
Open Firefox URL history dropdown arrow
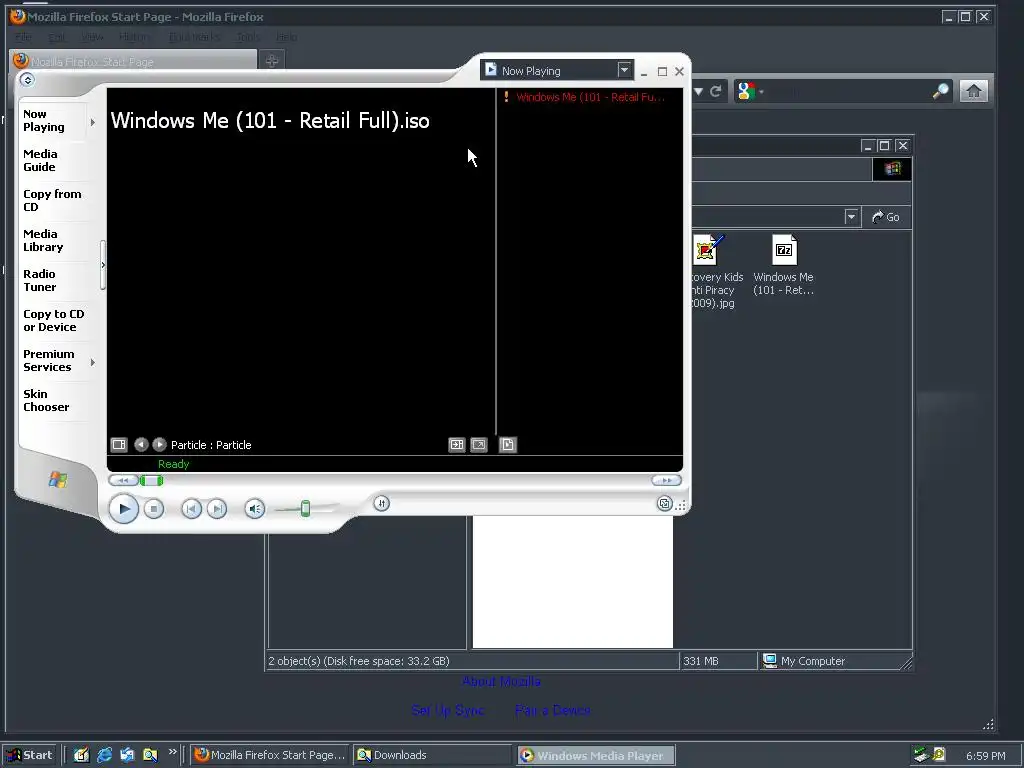point(698,91)
